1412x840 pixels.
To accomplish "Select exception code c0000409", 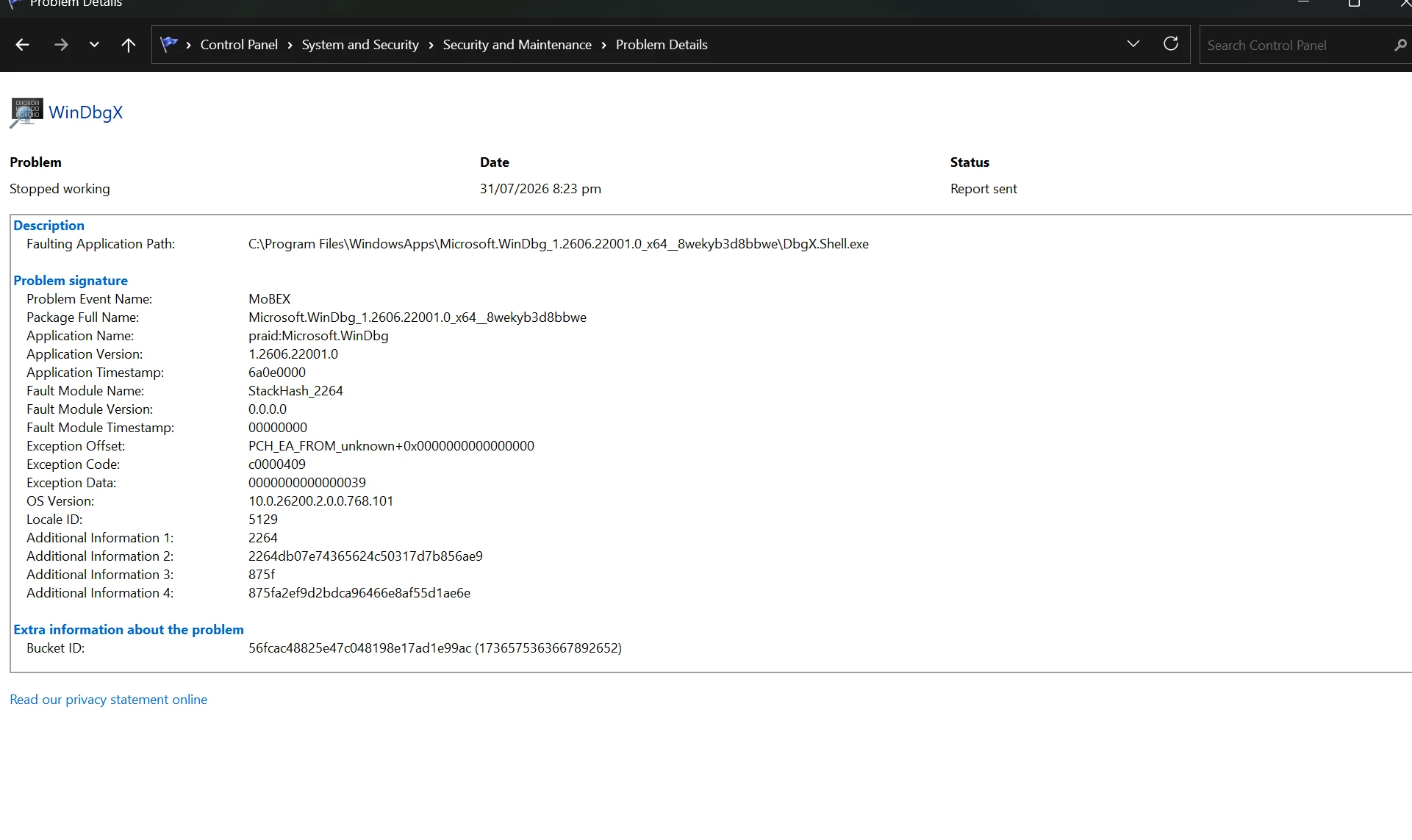I will click(x=276, y=464).
